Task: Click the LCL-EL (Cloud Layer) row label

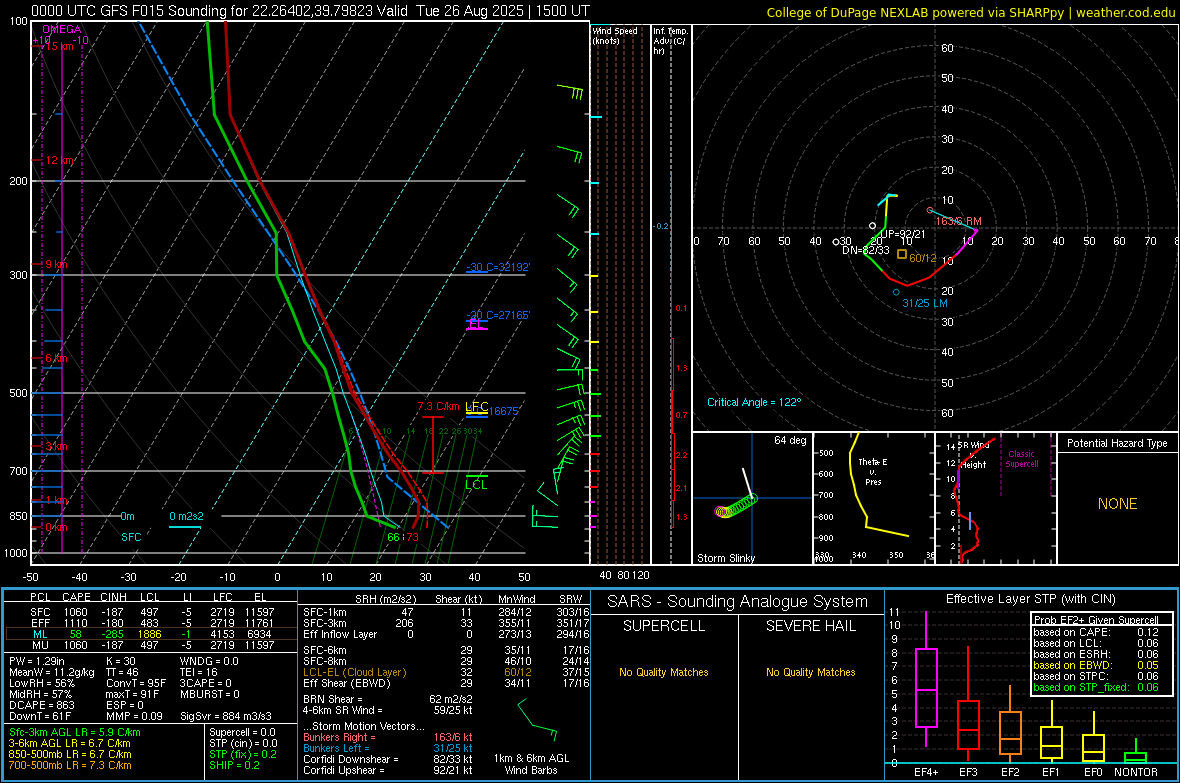Action: [354, 672]
